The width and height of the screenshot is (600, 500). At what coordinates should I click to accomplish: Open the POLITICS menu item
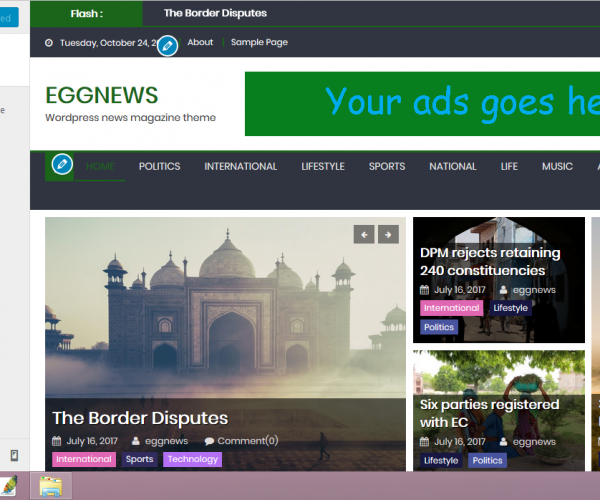pos(159,166)
